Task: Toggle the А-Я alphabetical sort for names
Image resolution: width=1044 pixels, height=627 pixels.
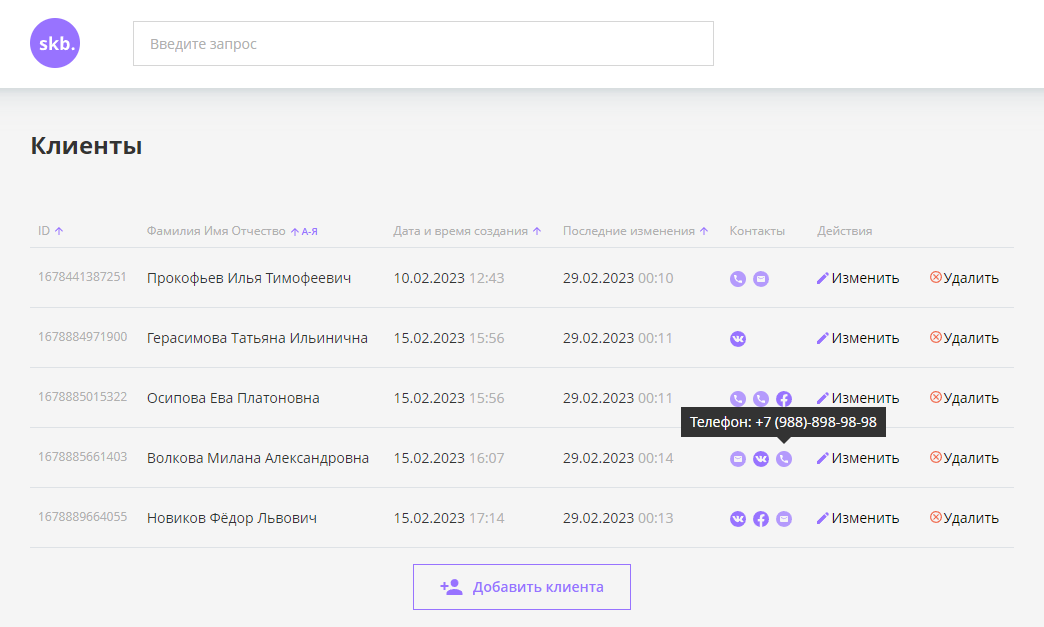Action: pyautogui.click(x=306, y=230)
